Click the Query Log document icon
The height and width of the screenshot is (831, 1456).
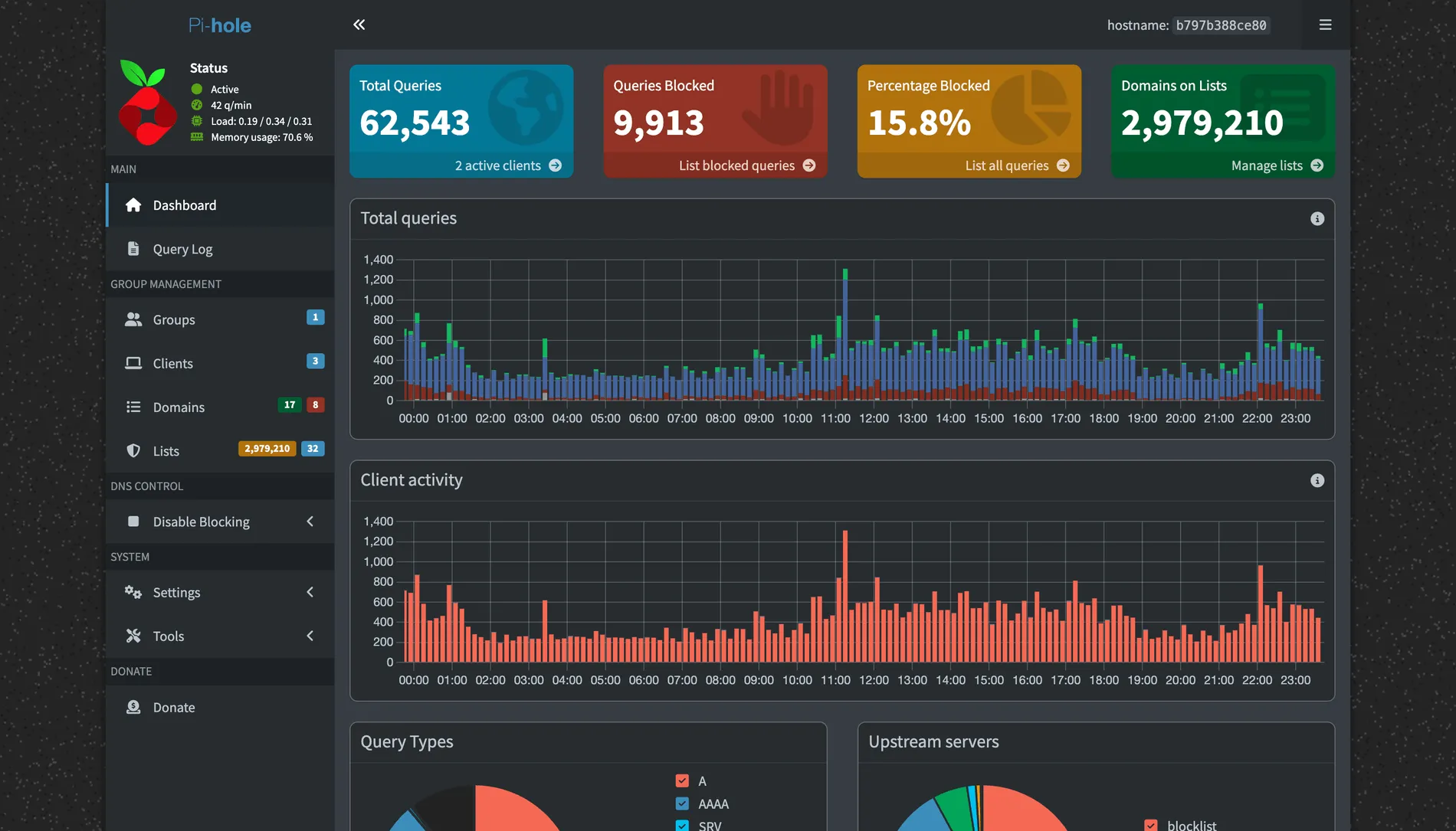pos(133,248)
